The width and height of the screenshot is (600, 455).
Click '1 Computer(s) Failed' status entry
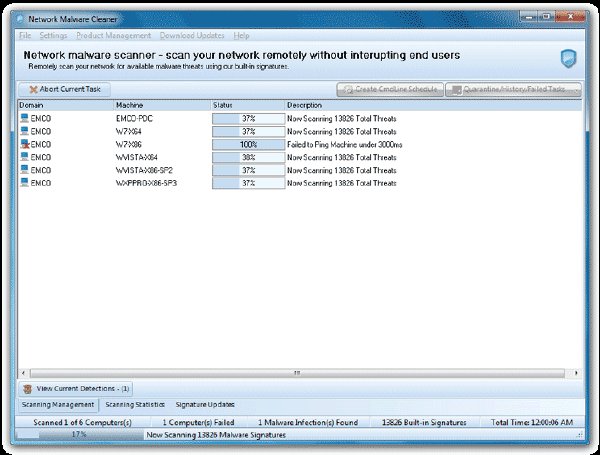[198, 422]
